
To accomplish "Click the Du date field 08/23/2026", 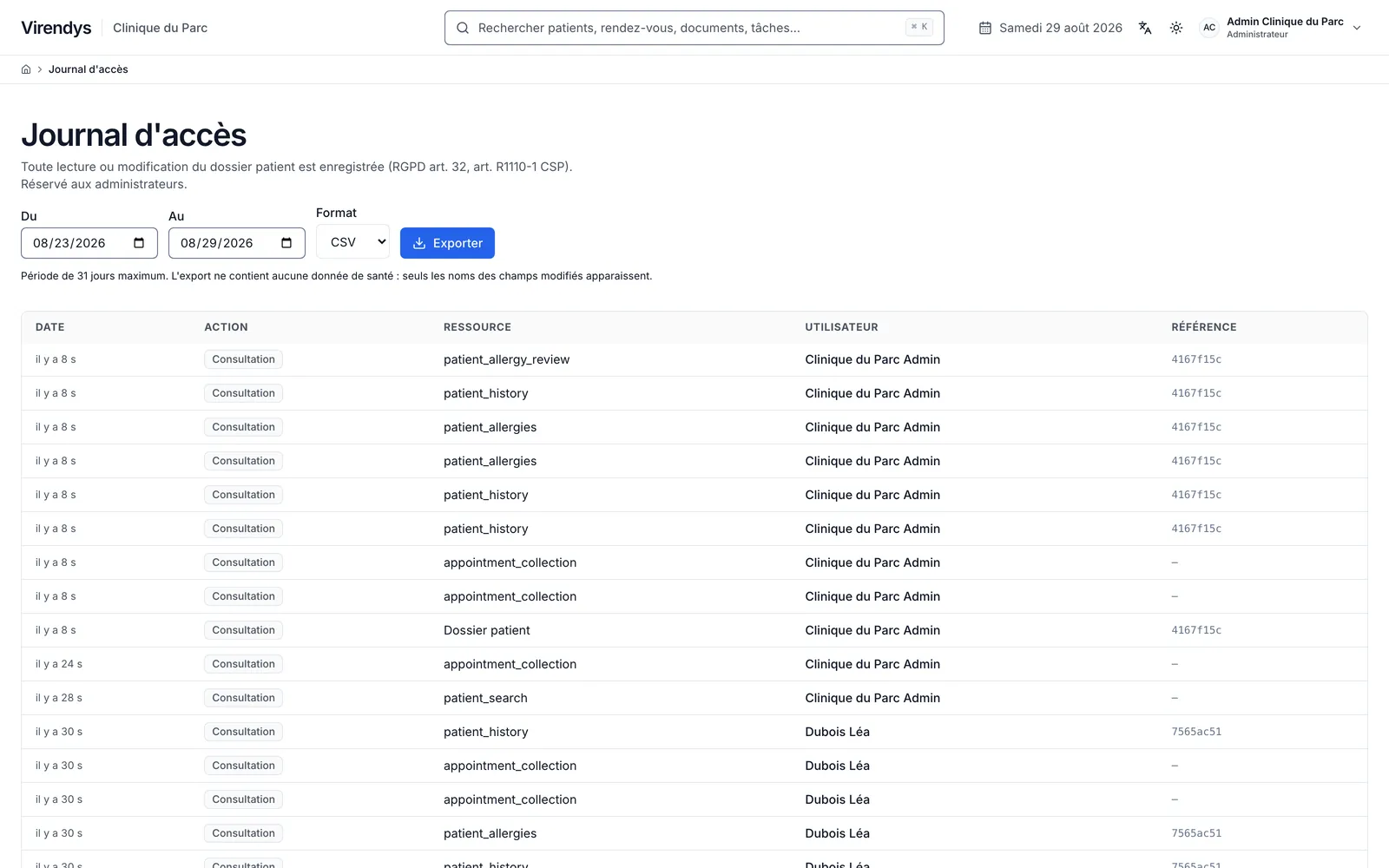I will point(89,243).
